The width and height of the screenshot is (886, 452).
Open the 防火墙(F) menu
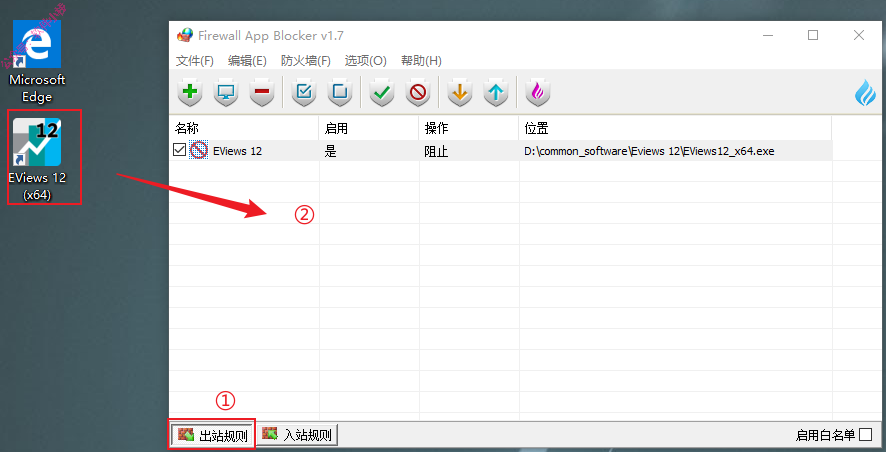(x=306, y=60)
